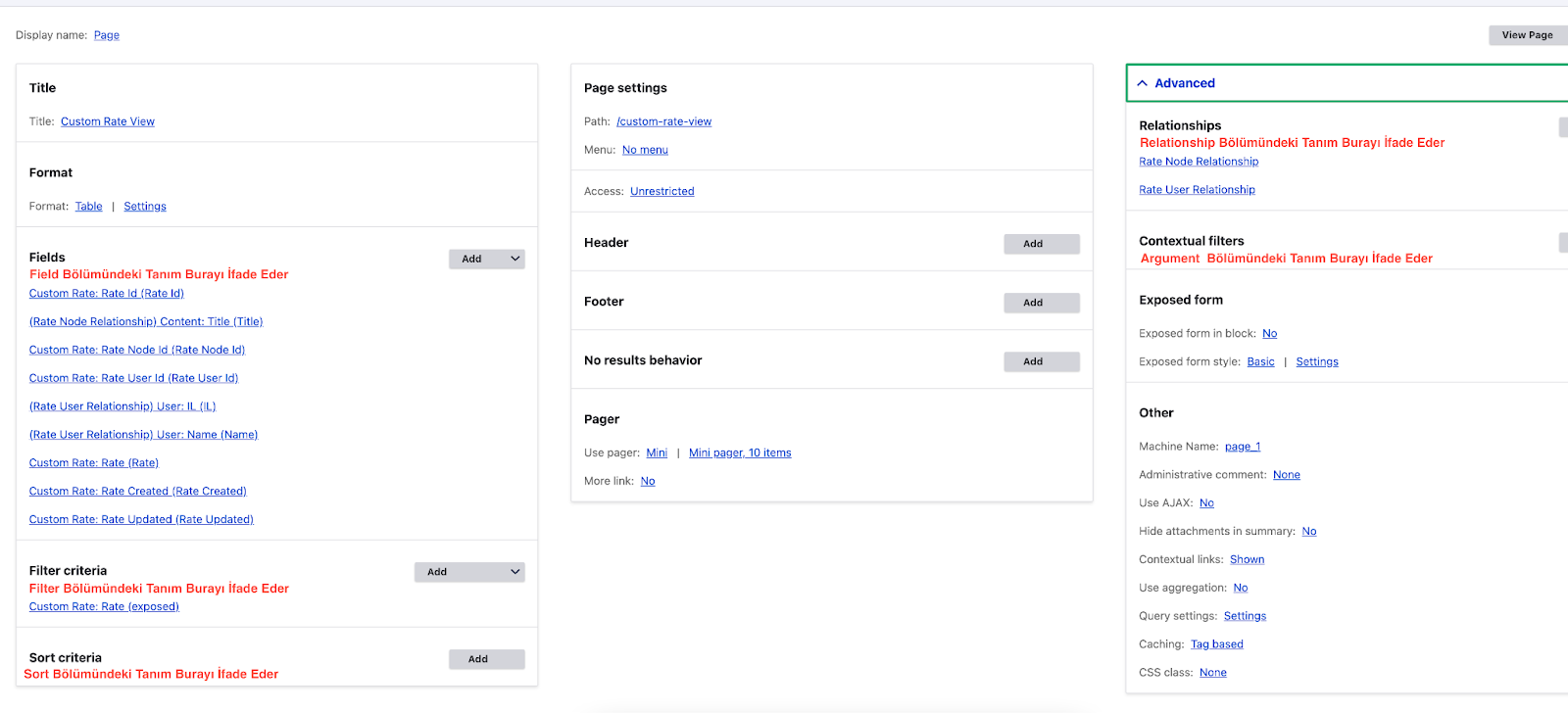The width and height of the screenshot is (1568, 713).
Task: Open the Custom Rate View title link
Action: point(108,121)
